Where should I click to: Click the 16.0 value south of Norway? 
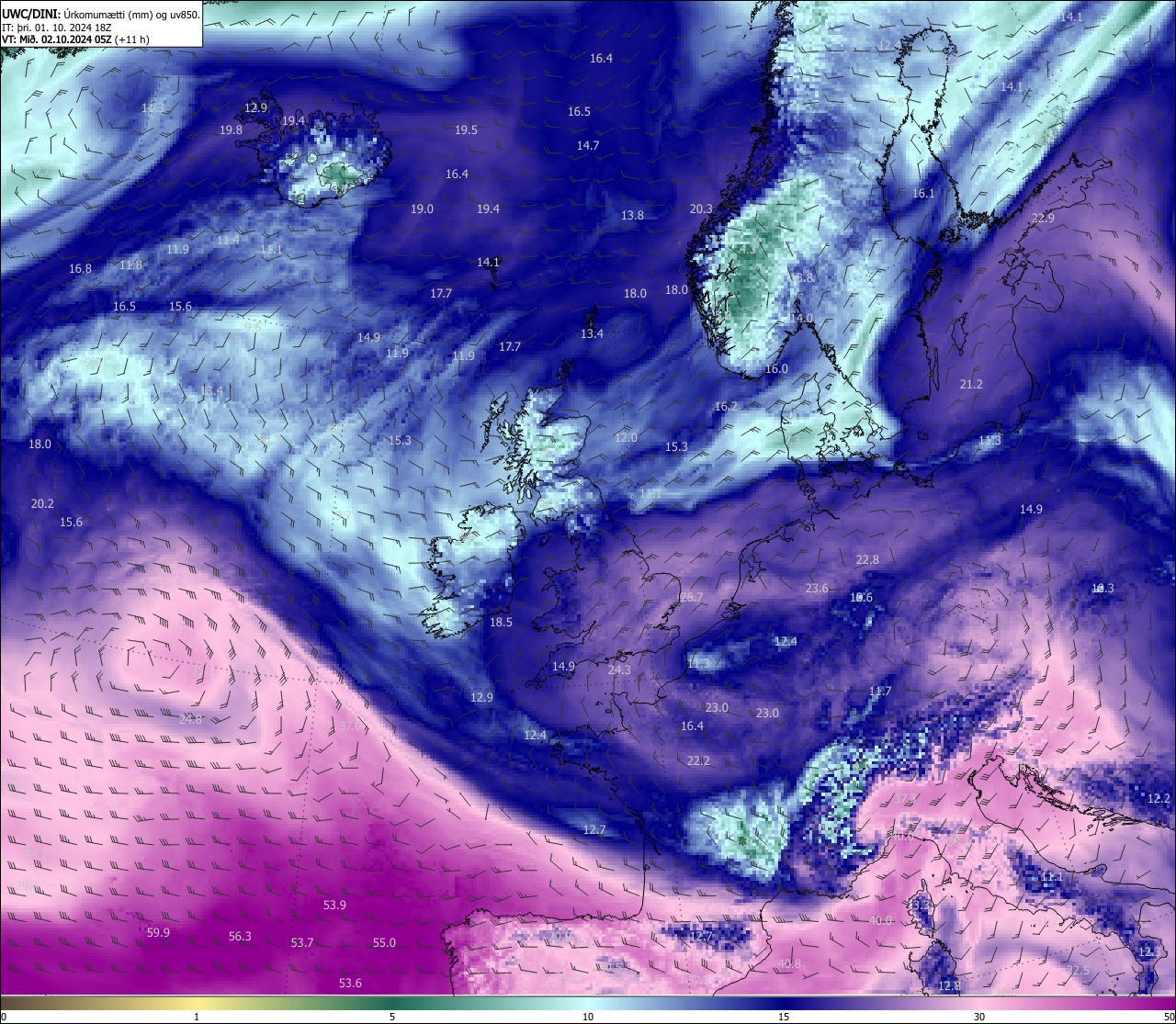[776, 368]
